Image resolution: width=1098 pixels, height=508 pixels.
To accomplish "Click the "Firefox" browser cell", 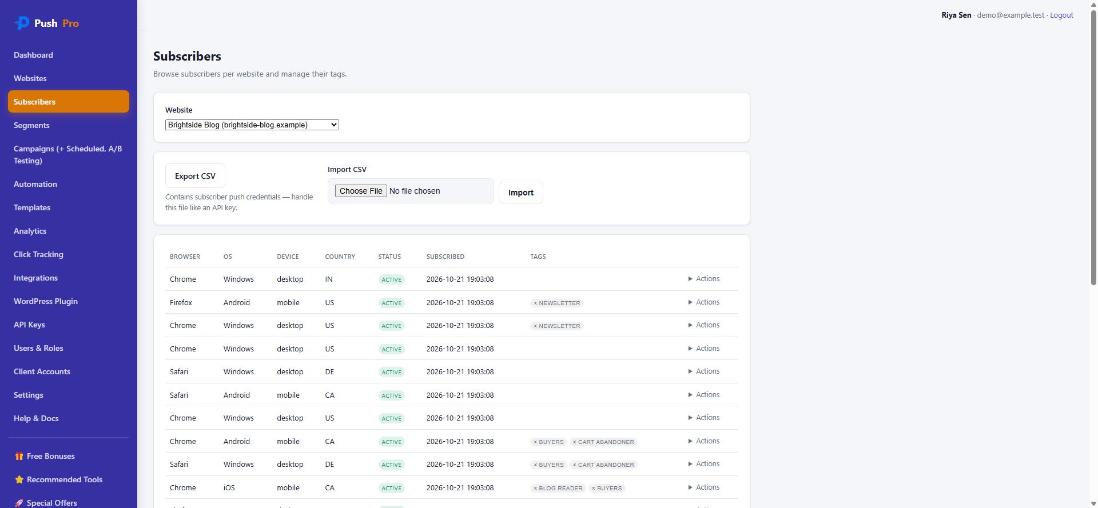I will 181,303.
